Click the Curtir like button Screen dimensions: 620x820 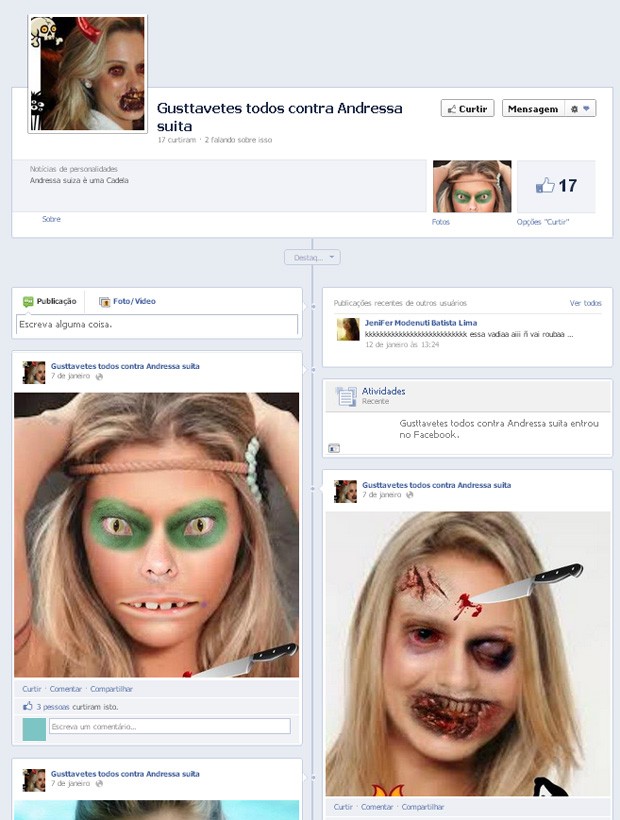(x=467, y=109)
